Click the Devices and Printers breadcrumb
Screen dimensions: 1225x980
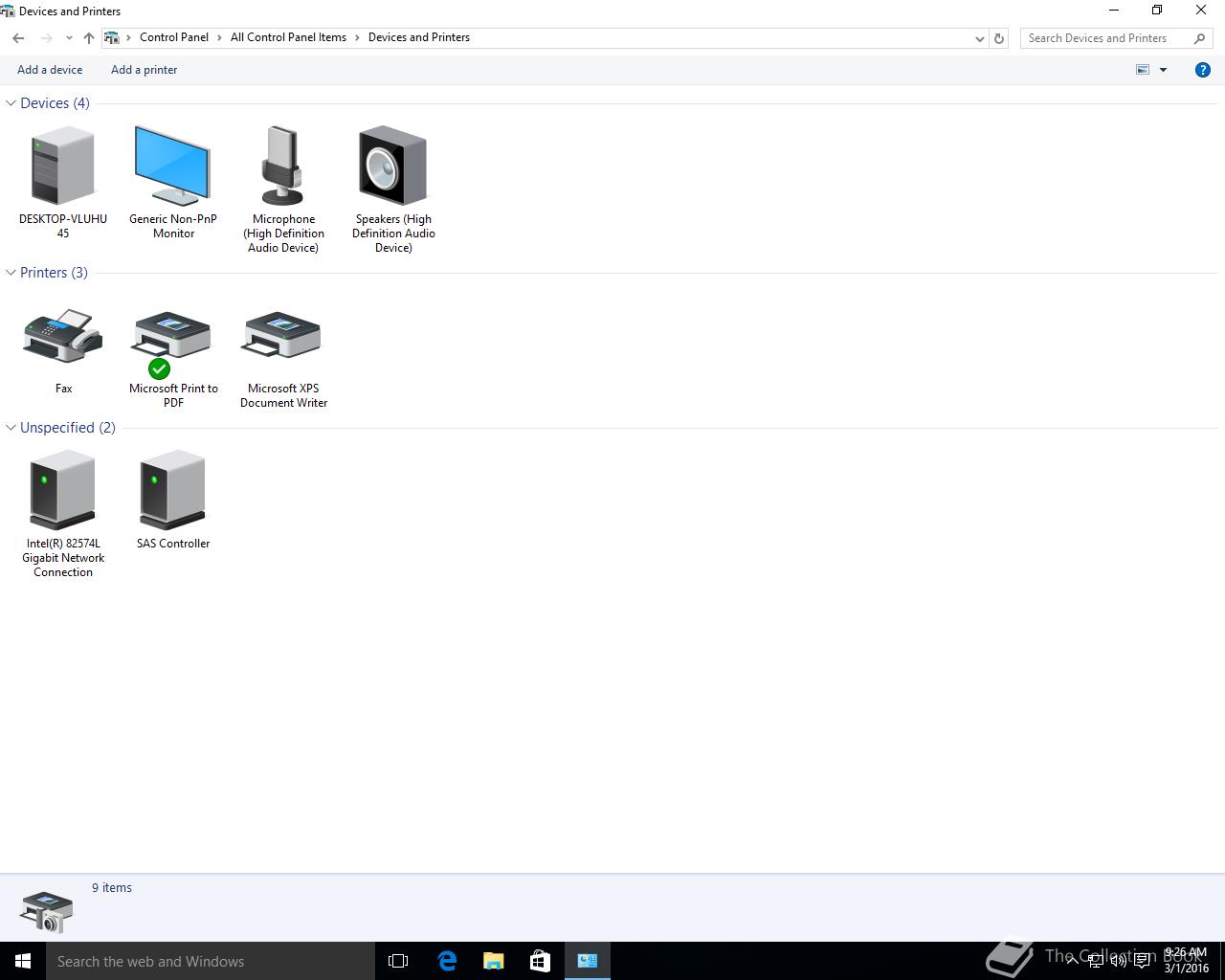419,37
